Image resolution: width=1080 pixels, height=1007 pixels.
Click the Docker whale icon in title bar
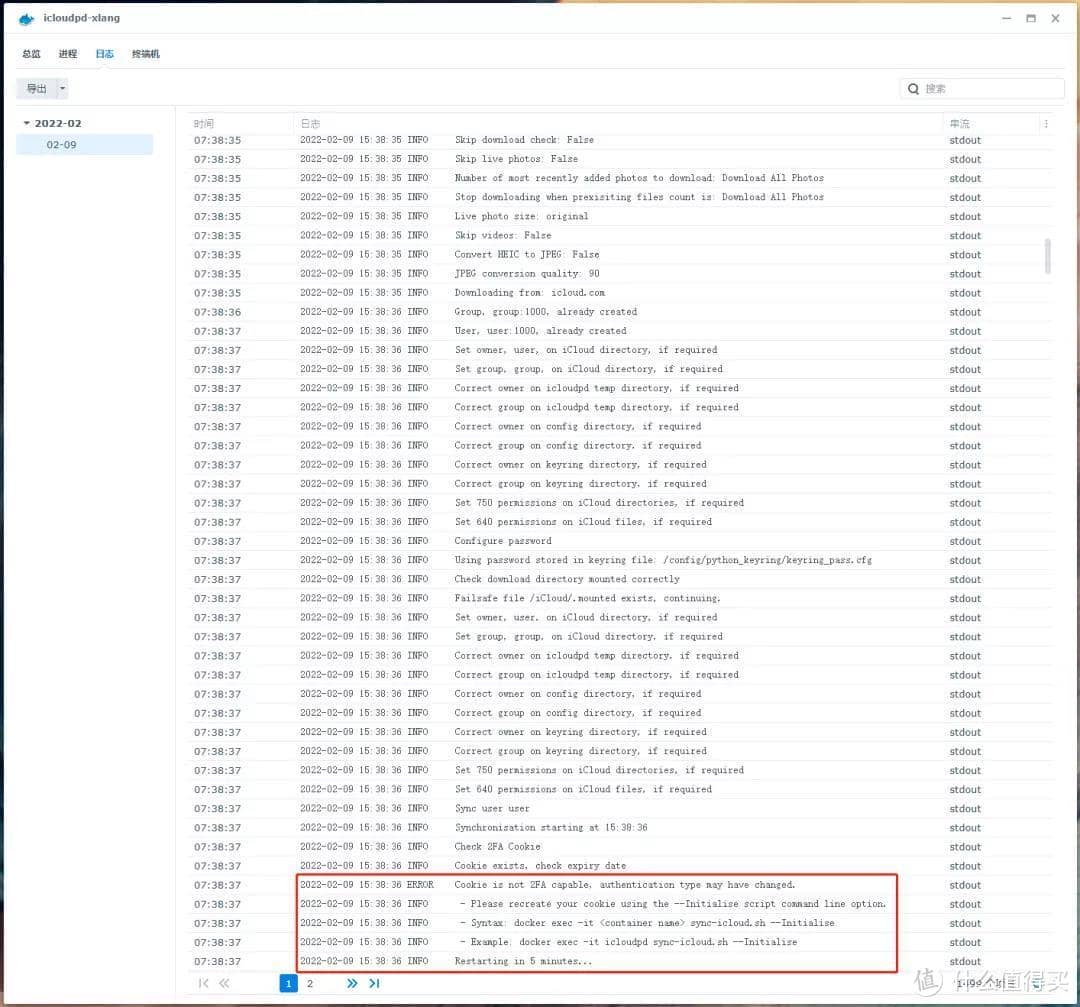pos(26,19)
